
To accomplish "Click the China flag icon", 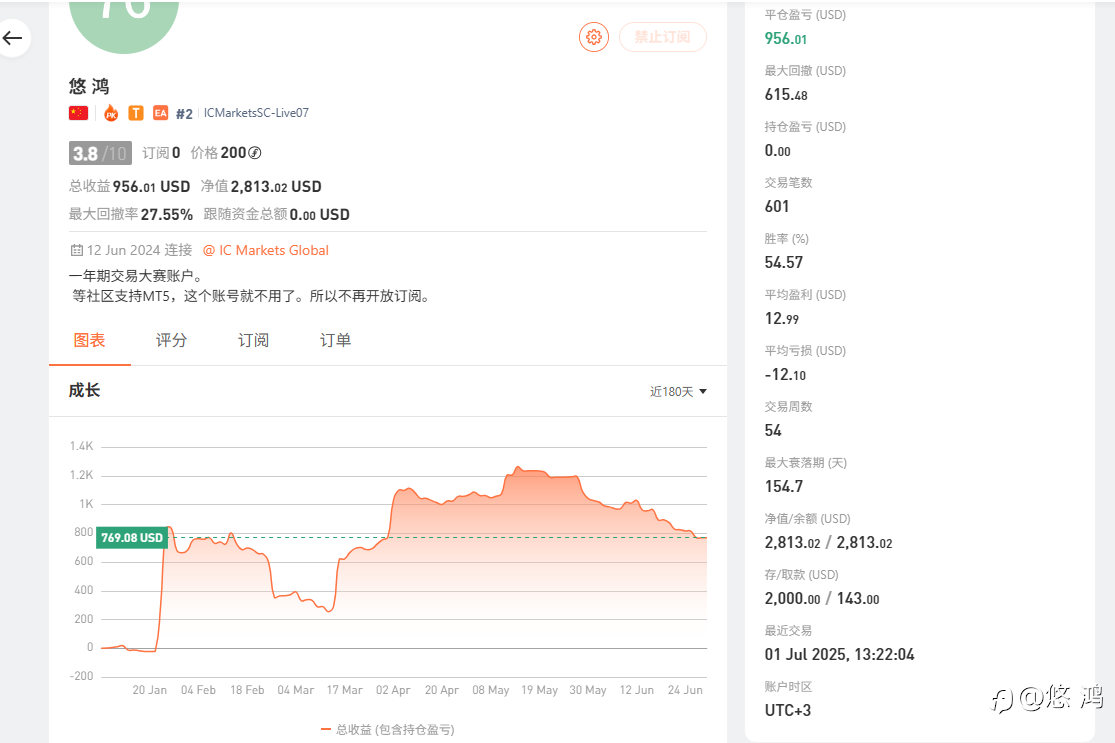I will 78,113.
